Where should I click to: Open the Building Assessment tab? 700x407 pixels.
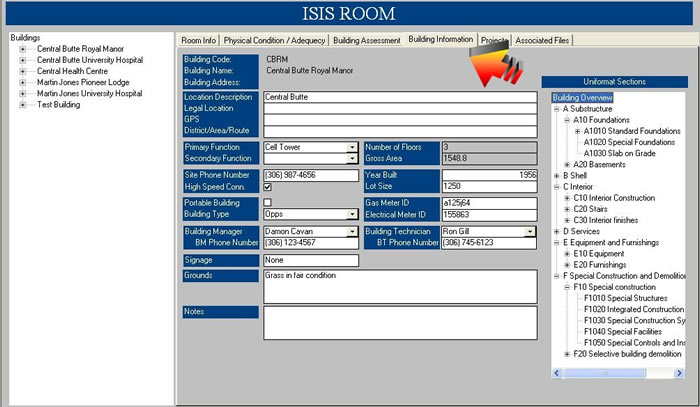(367, 40)
